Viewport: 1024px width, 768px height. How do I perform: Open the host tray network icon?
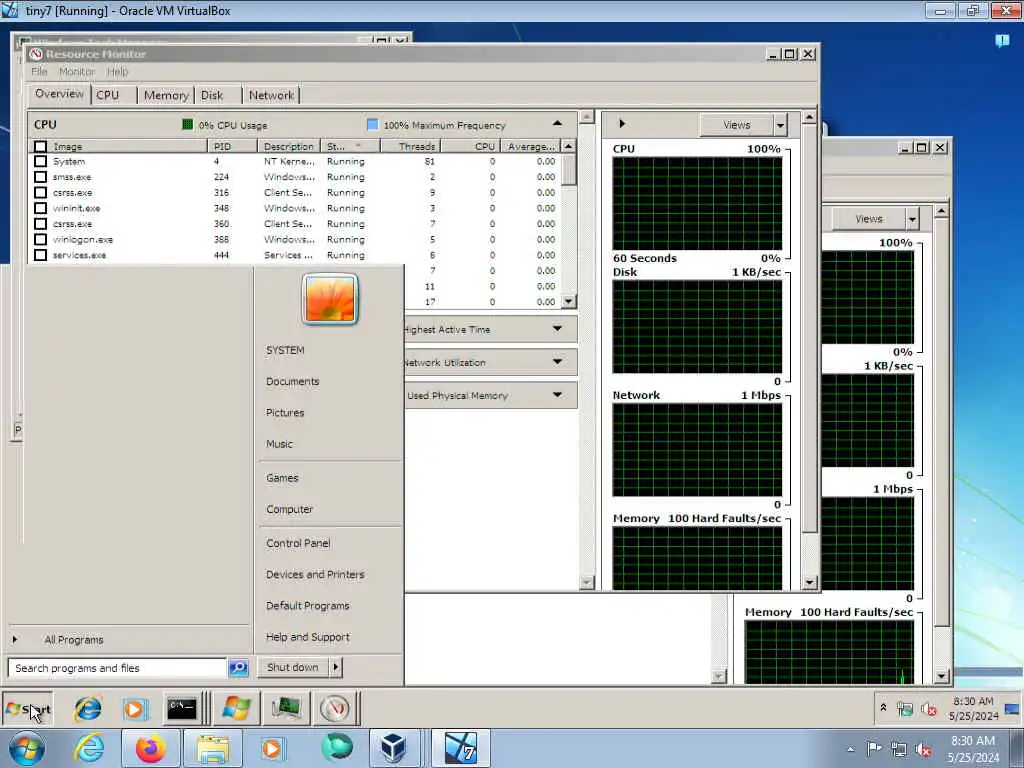click(899, 750)
